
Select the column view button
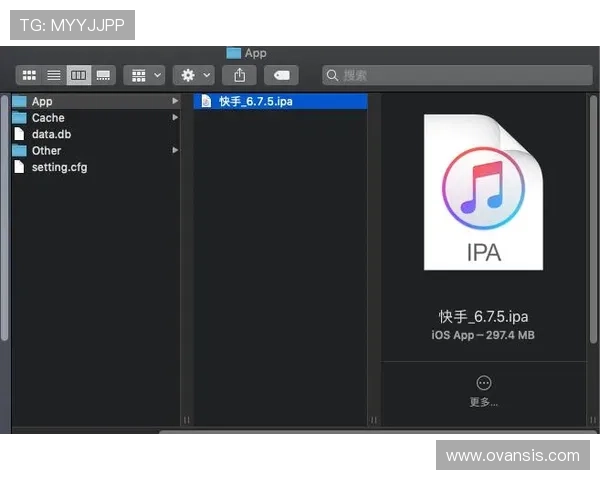pos(79,75)
